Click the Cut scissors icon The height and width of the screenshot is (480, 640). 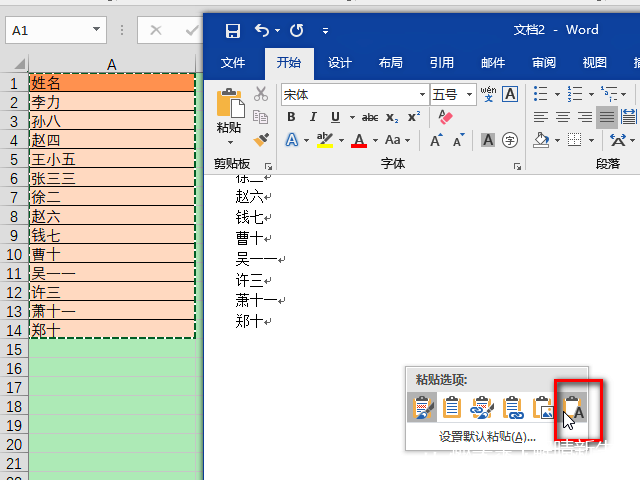coord(261,94)
